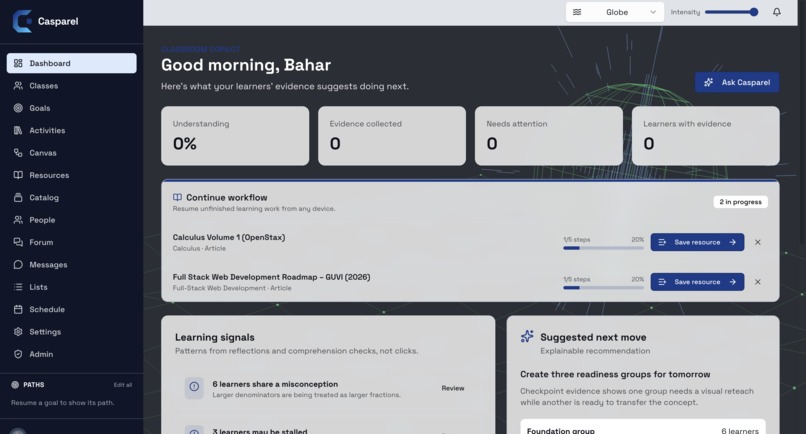Open the Dashboard grid icon

[x=18, y=63]
